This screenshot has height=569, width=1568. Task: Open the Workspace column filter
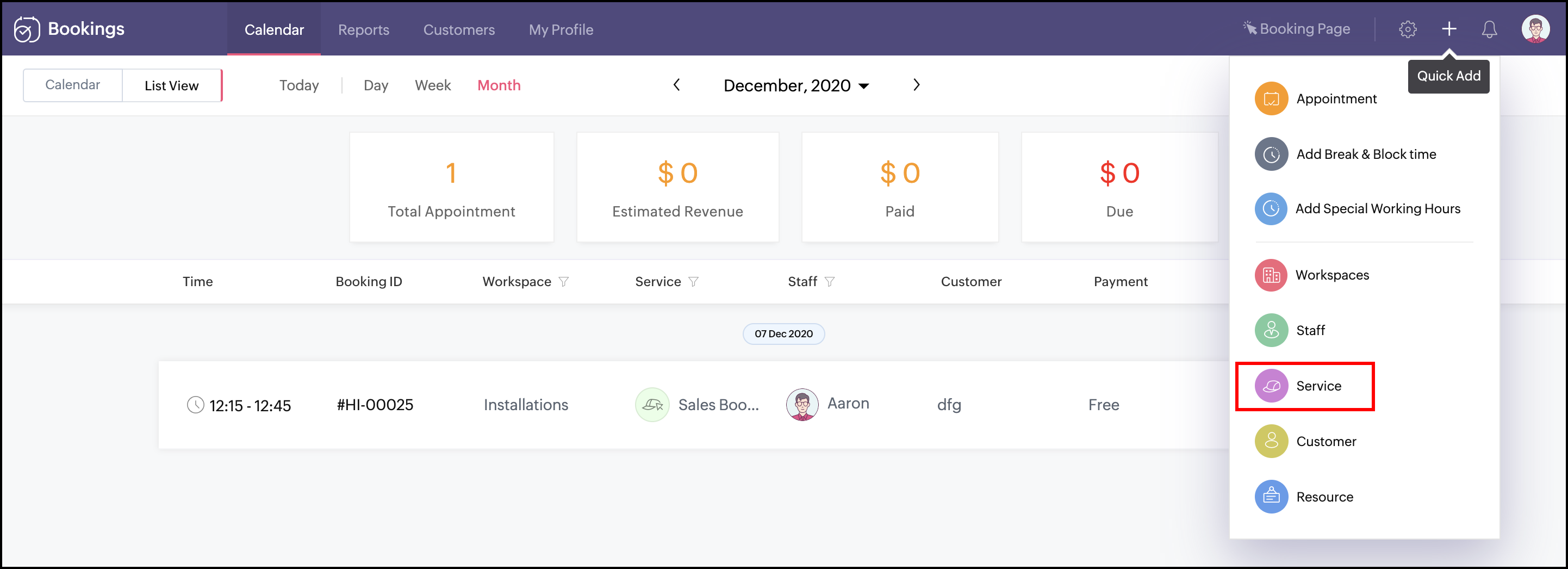click(564, 282)
